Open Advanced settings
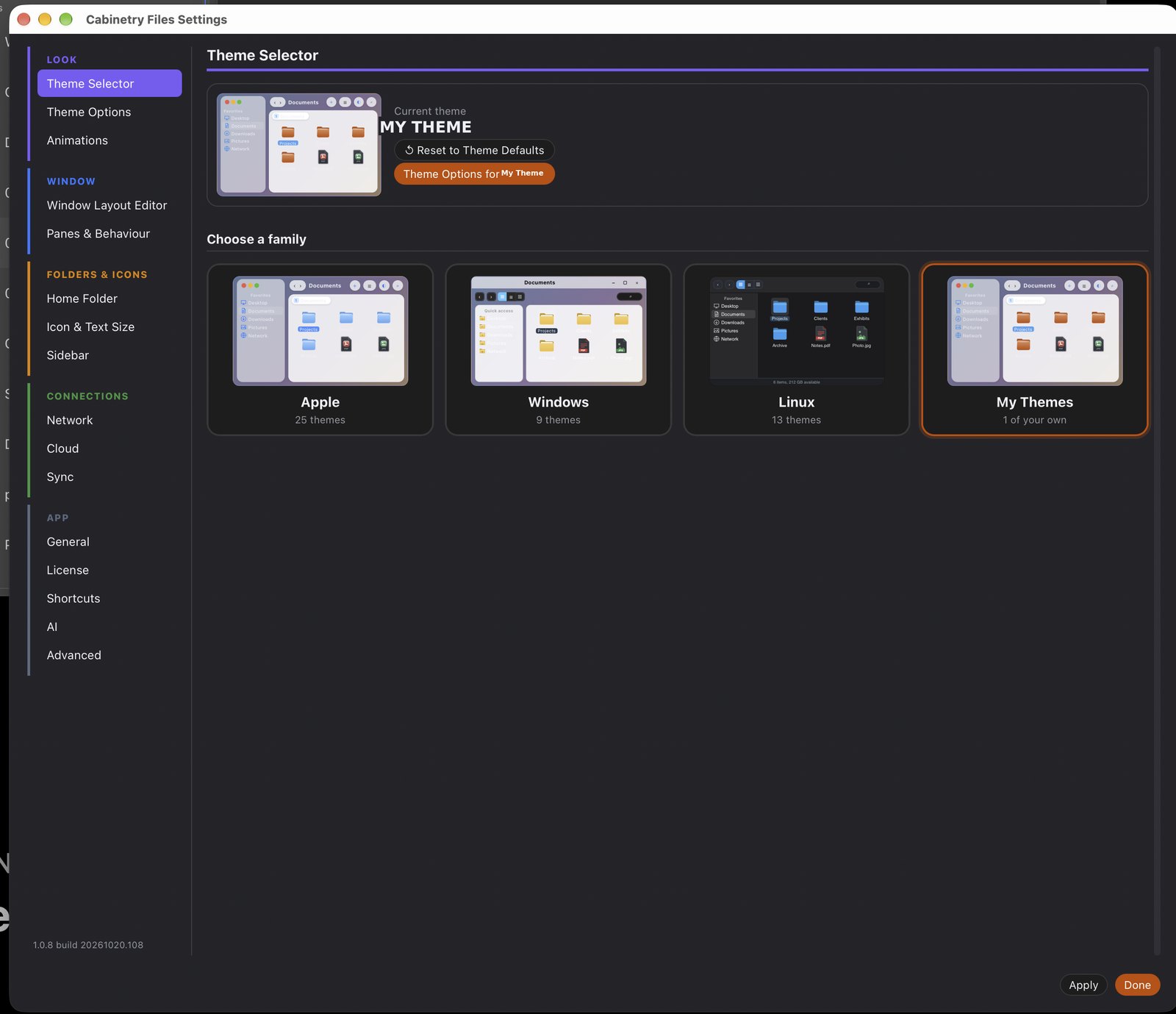Image resolution: width=1176 pixels, height=1014 pixels. 109,655
